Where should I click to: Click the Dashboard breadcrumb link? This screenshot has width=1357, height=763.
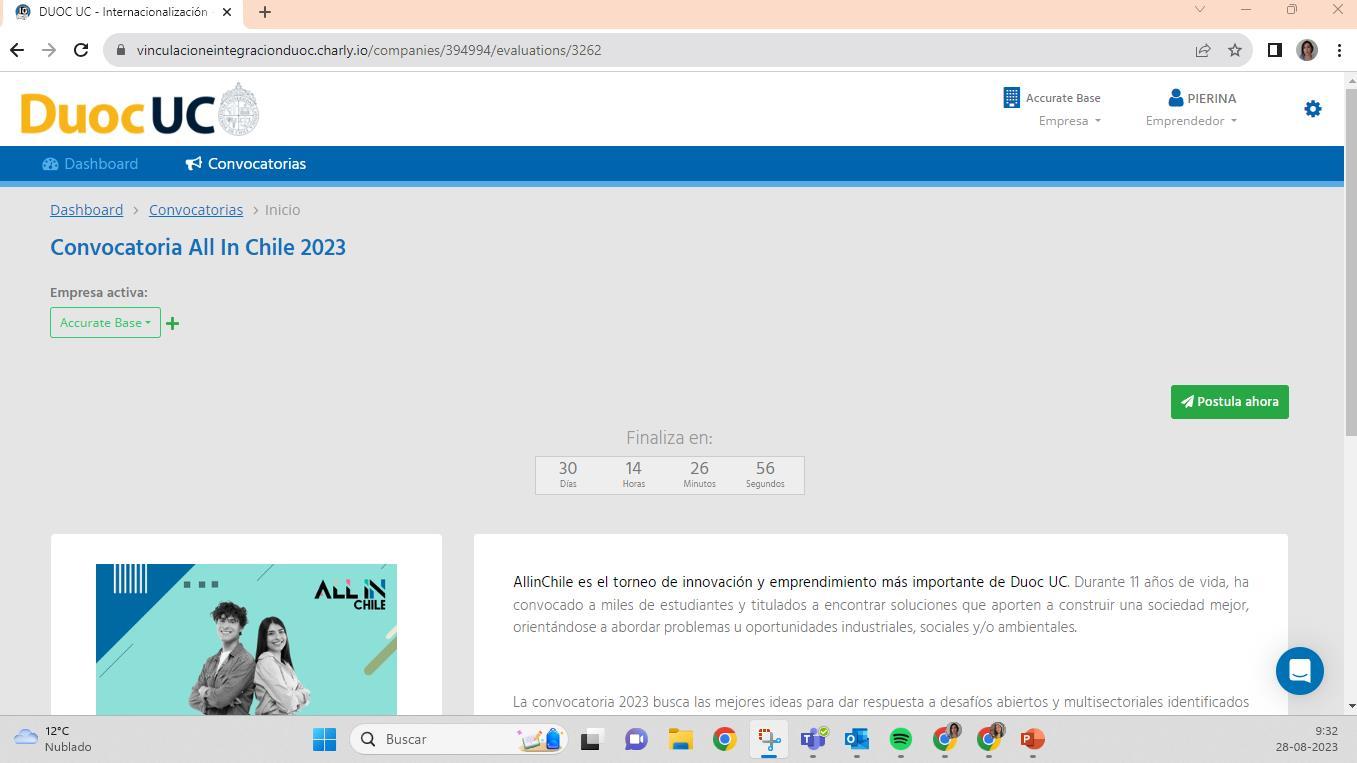[x=87, y=210]
